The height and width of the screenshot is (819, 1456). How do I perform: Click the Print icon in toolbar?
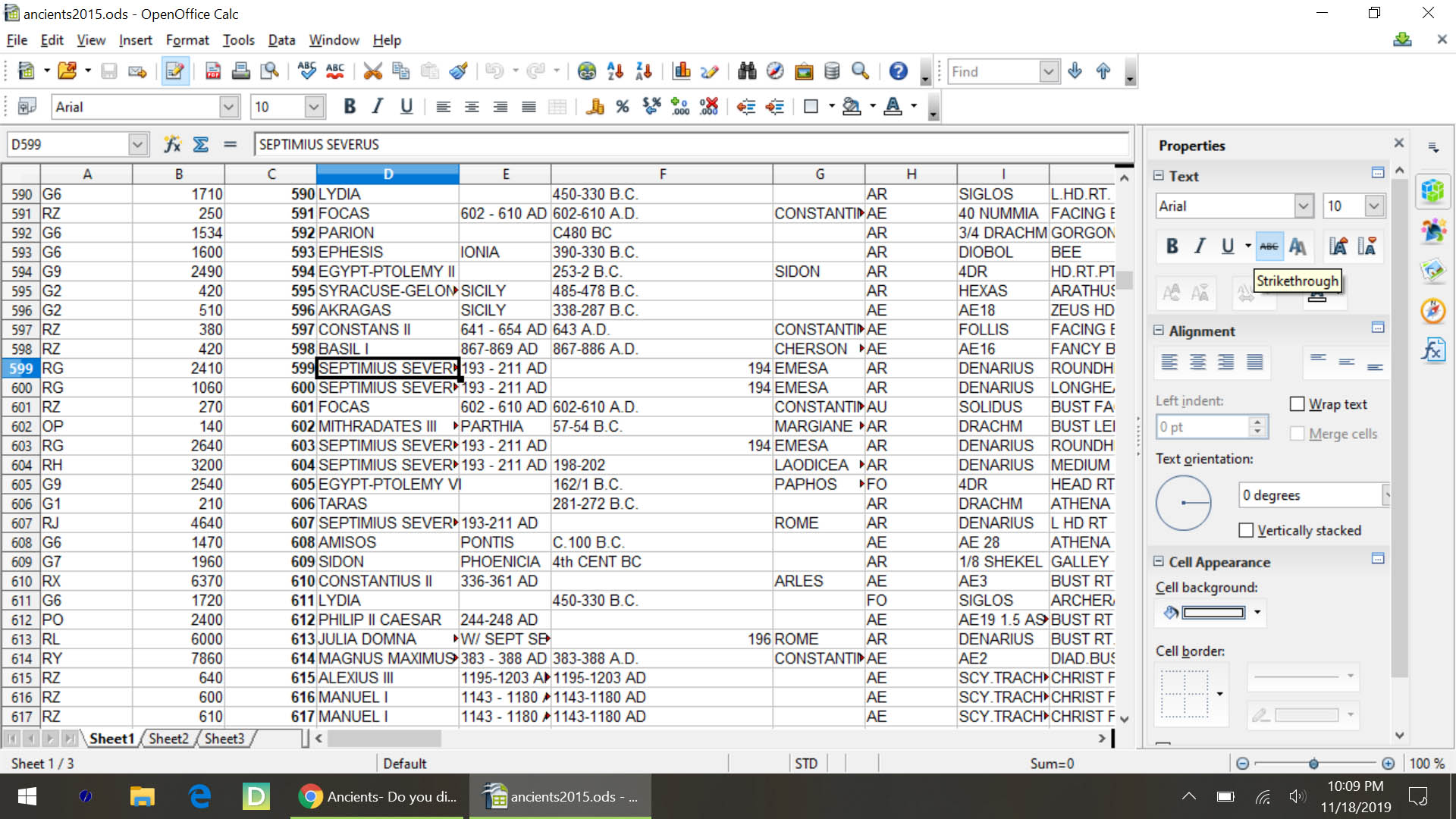(241, 71)
